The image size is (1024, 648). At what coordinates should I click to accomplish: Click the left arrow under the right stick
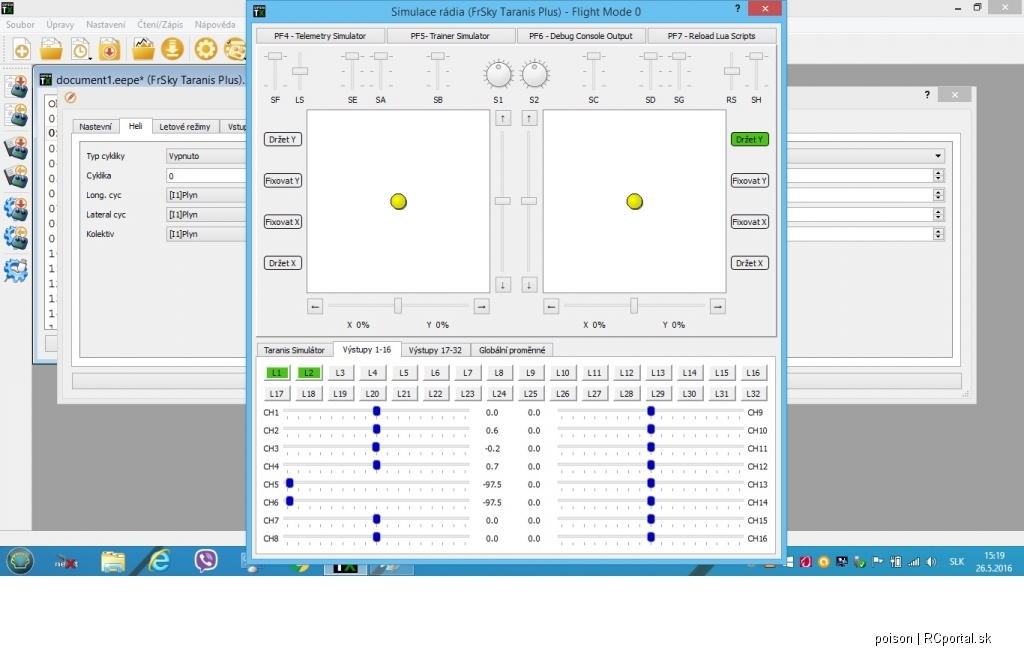tap(551, 306)
